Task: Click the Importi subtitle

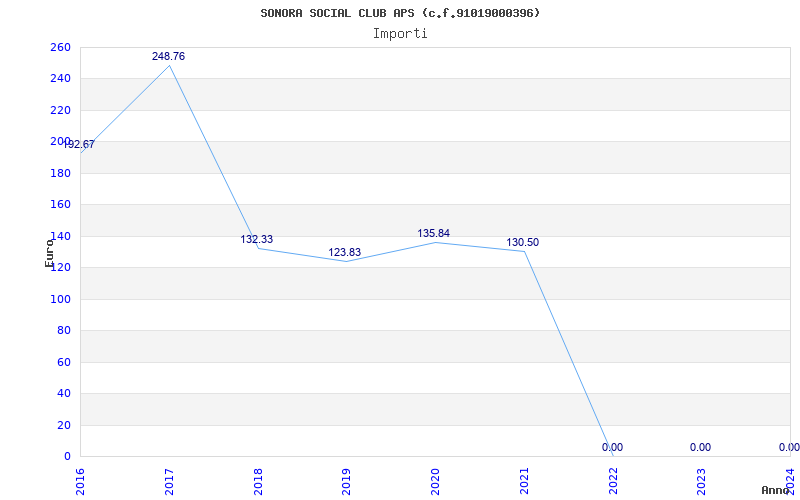Action: 400,34
